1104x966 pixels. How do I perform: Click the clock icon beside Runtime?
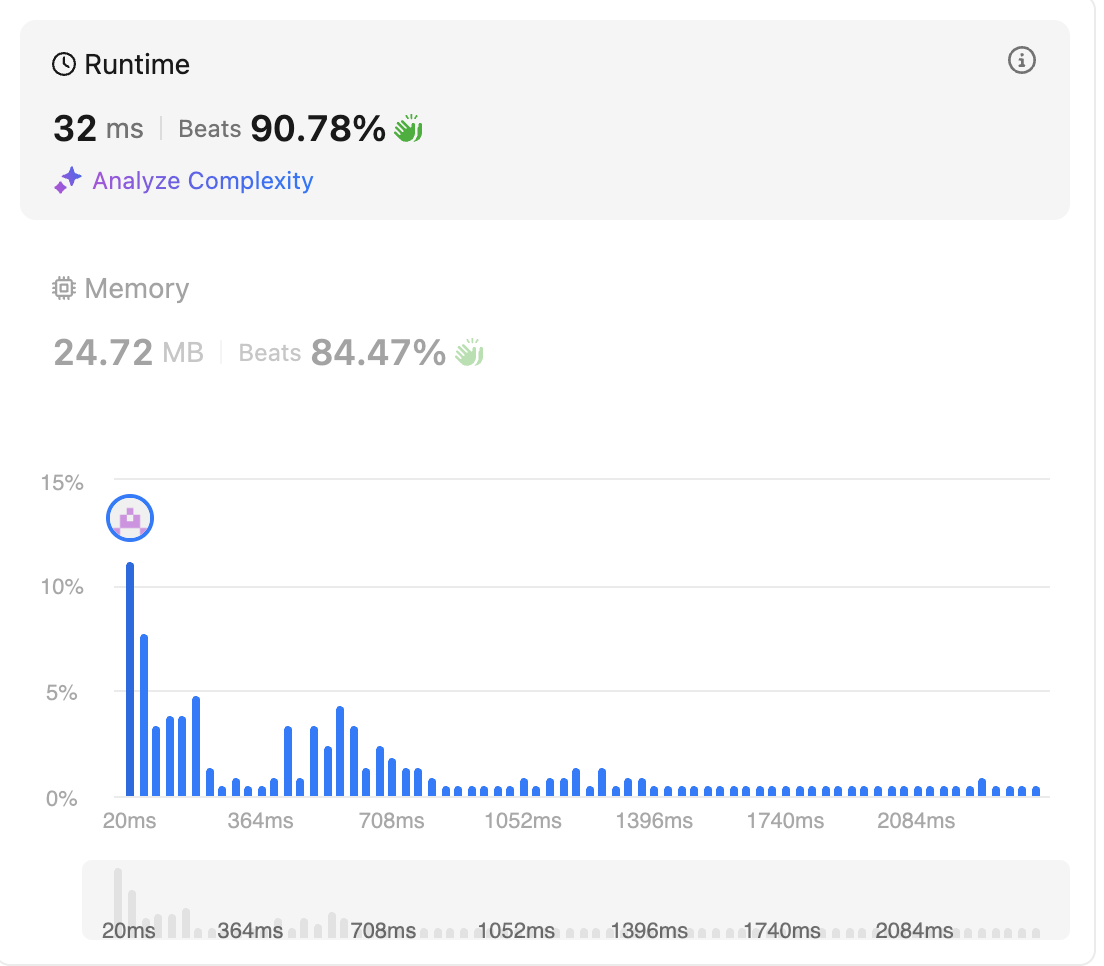point(64,65)
